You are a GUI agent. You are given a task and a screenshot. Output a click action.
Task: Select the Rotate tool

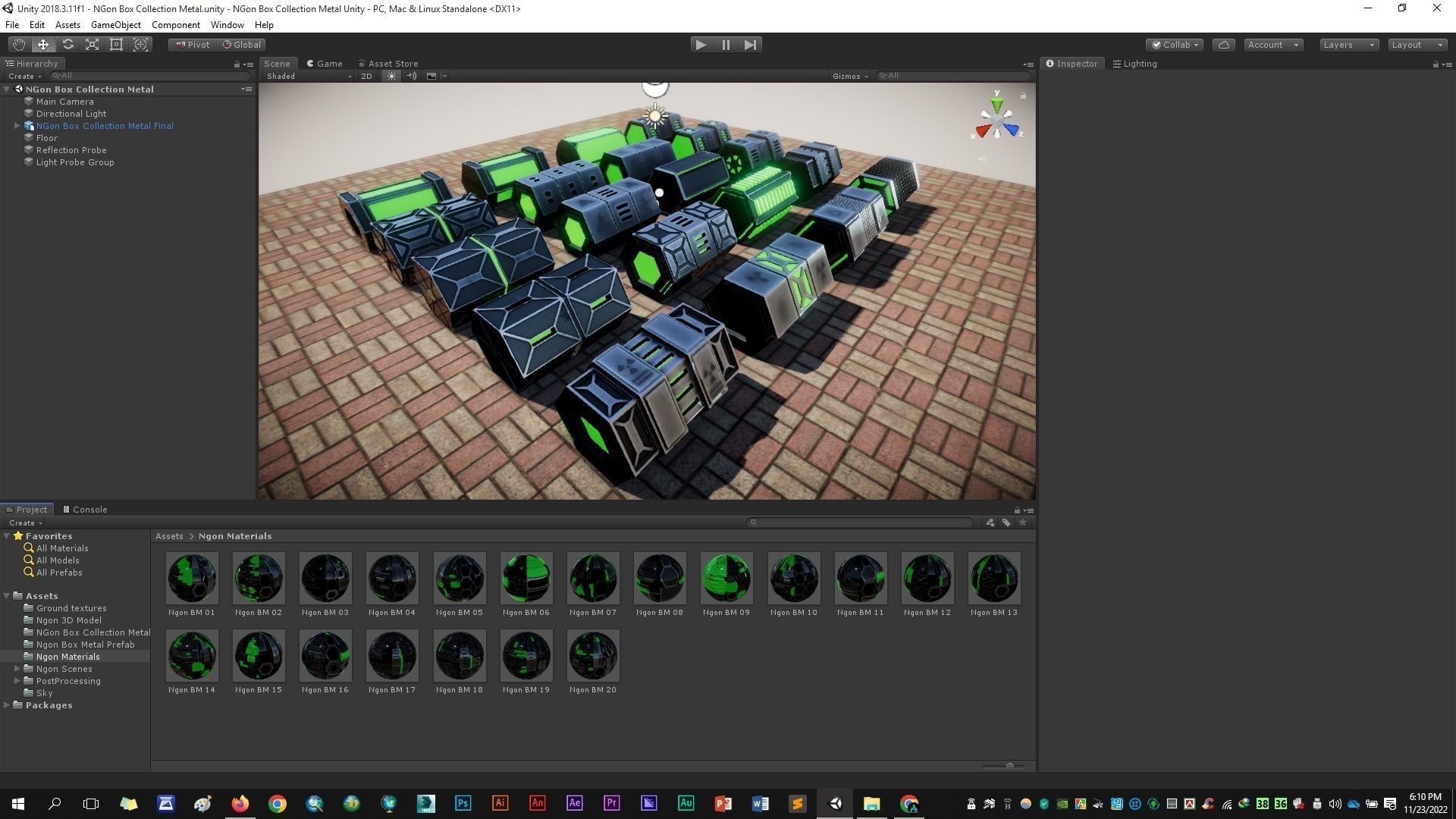pyautogui.click(x=67, y=45)
